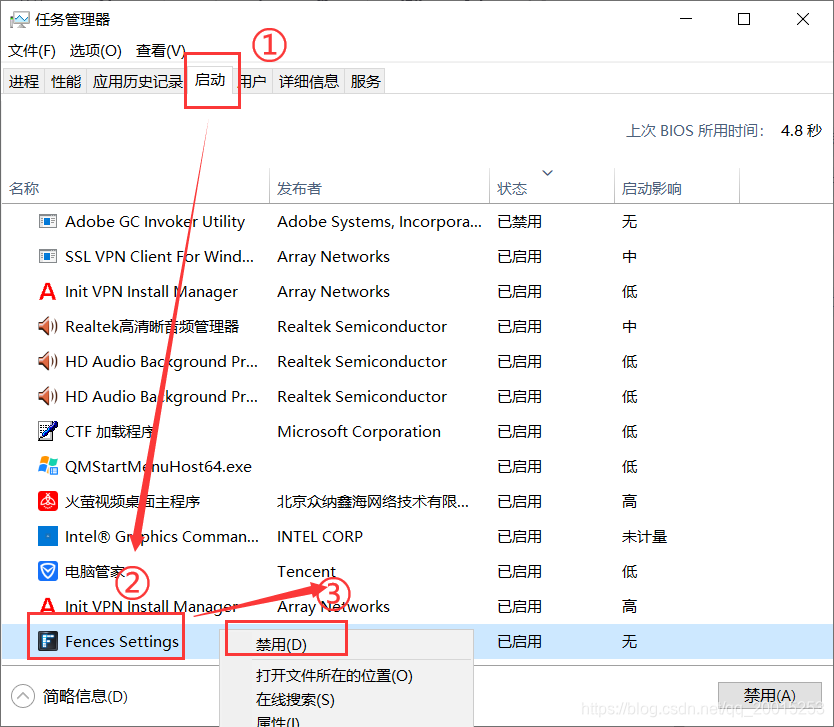The height and width of the screenshot is (727, 834).
Task: Select the SSL VPN Client For Wind... entry
Action: [159, 256]
